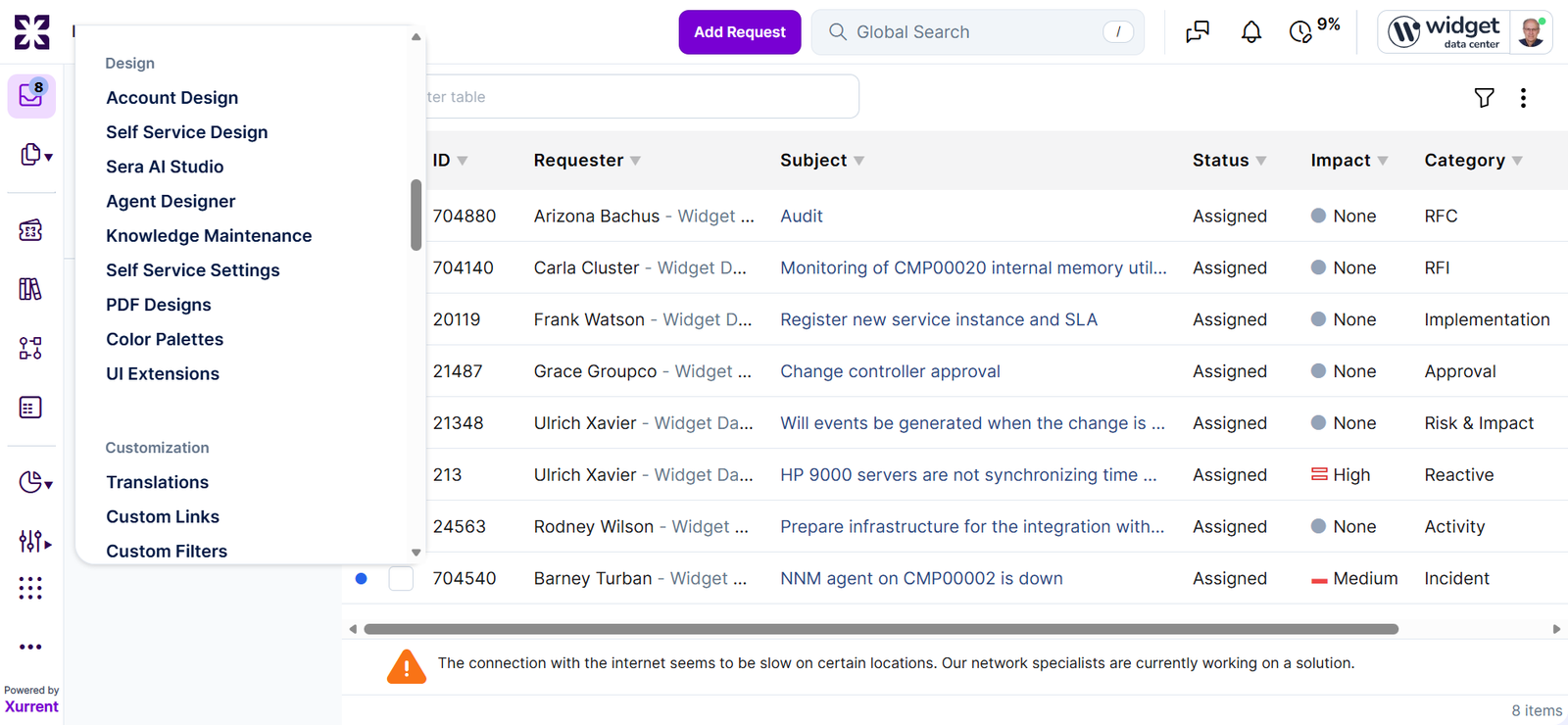Open Color Palettes menu item
Image resolution: width=1568 pixels, height=725 pixels.
point(165,339)
